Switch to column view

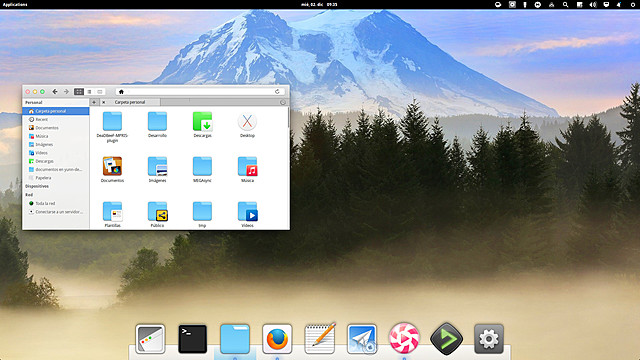(100, 92)
